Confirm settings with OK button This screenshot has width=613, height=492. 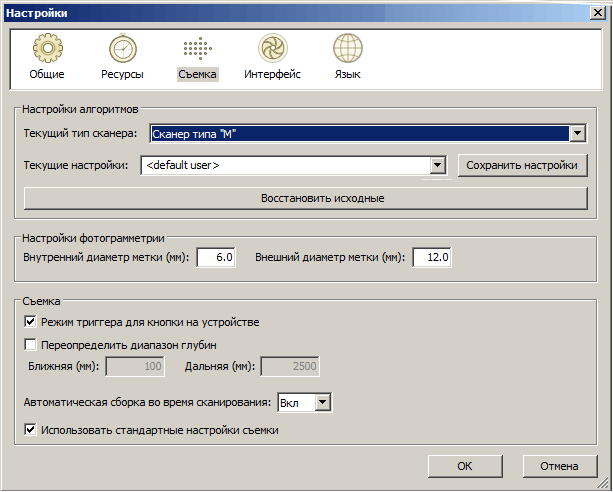(465, 466)
